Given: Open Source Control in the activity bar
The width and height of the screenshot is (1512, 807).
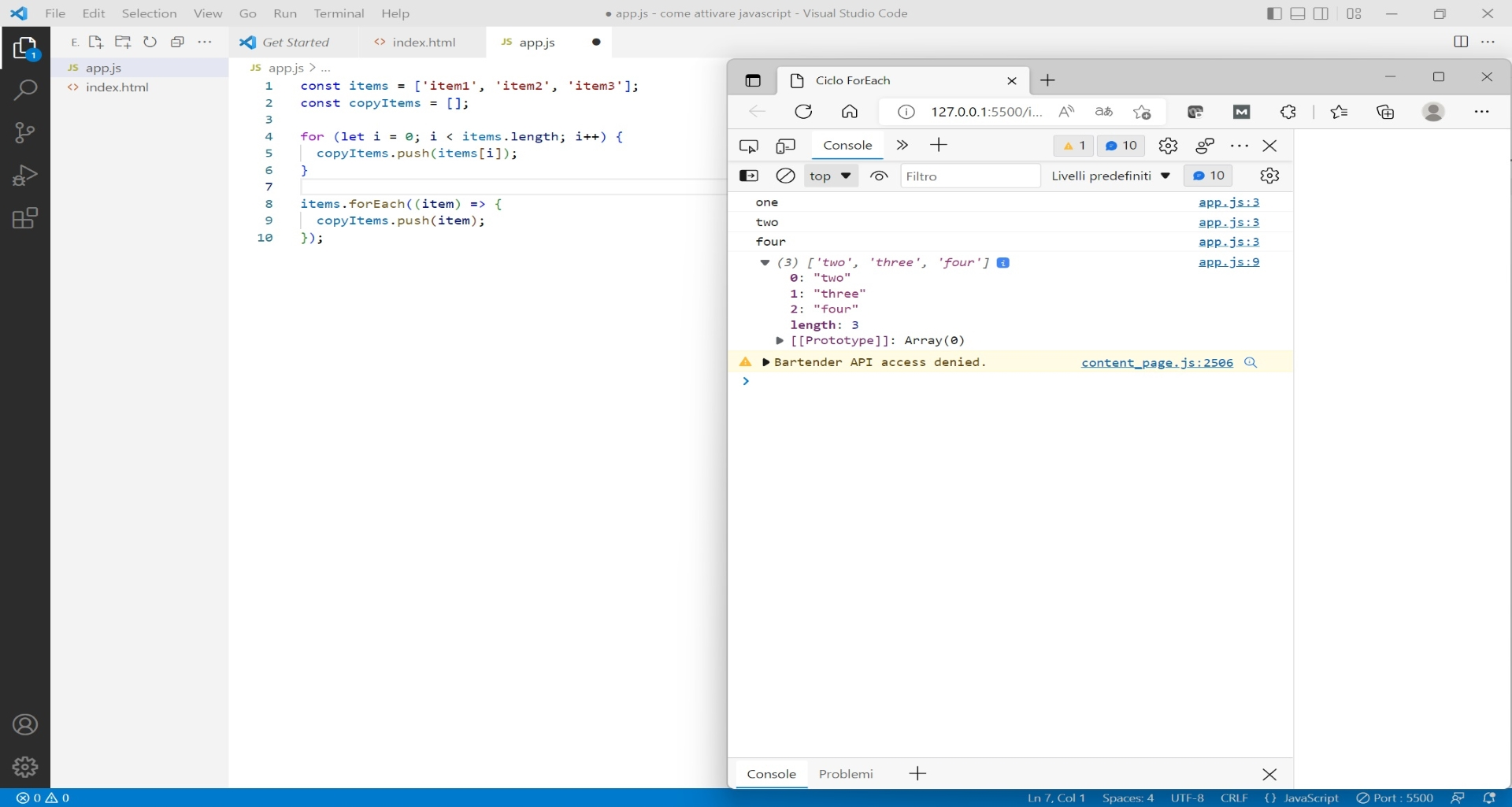Looking at the screenshot, I should tap(26, 132).
